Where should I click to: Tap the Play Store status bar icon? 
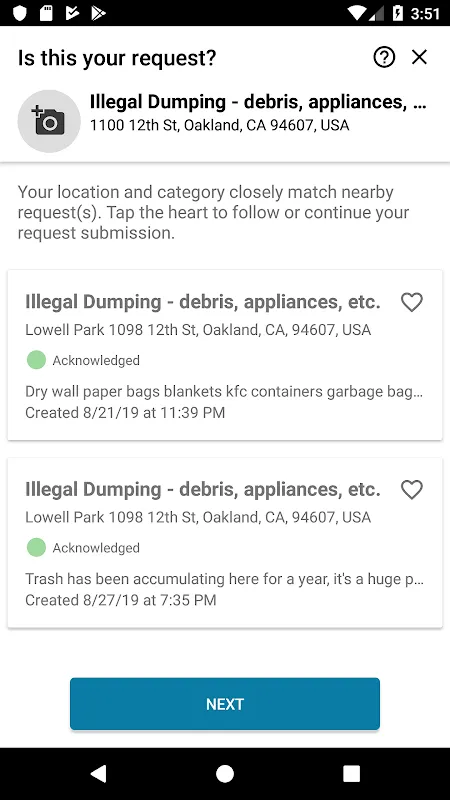pos(98,13)
